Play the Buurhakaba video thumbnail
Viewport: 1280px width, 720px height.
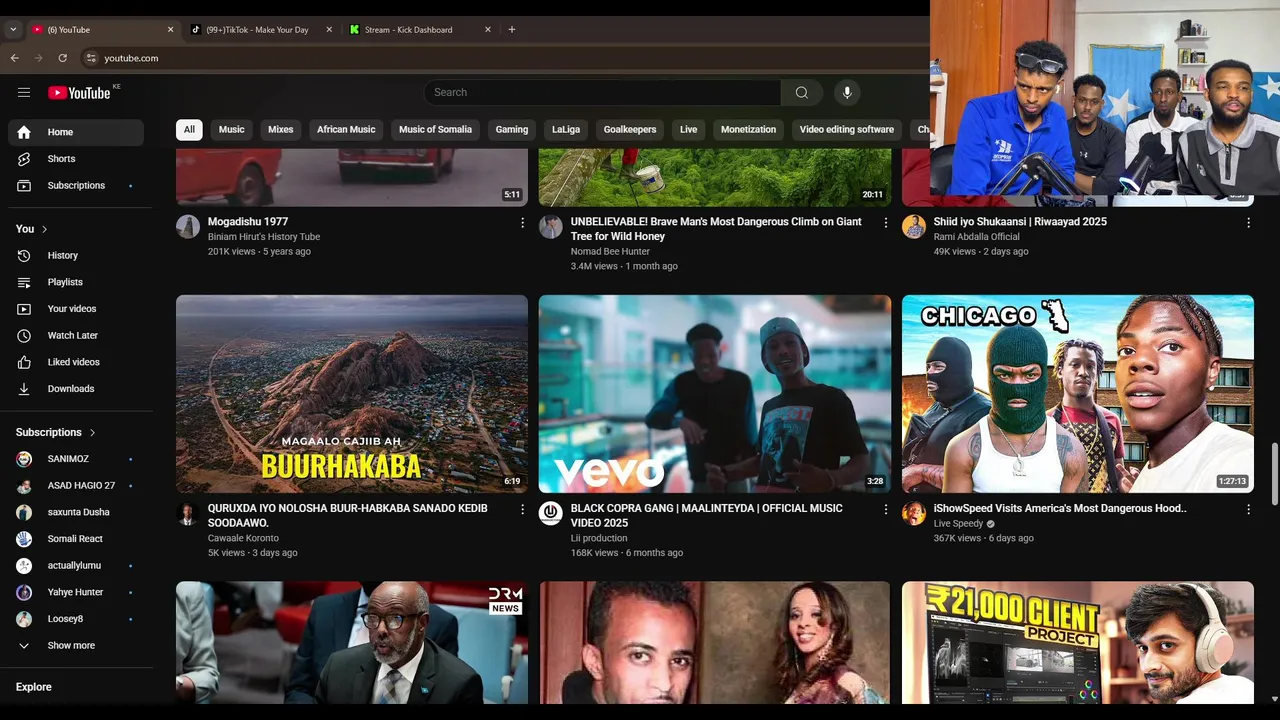tap(352, 394)
